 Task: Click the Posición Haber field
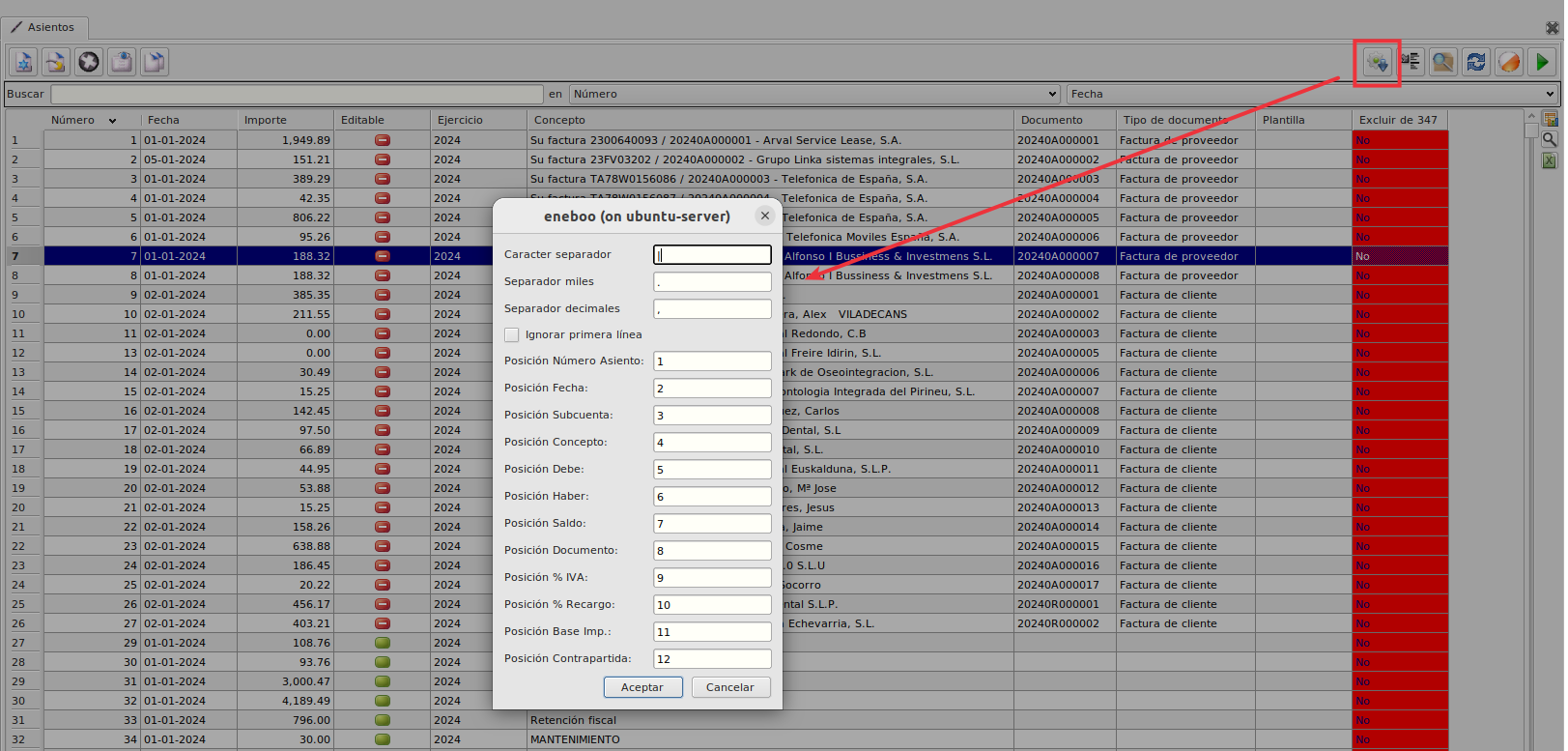click(712, 496)
